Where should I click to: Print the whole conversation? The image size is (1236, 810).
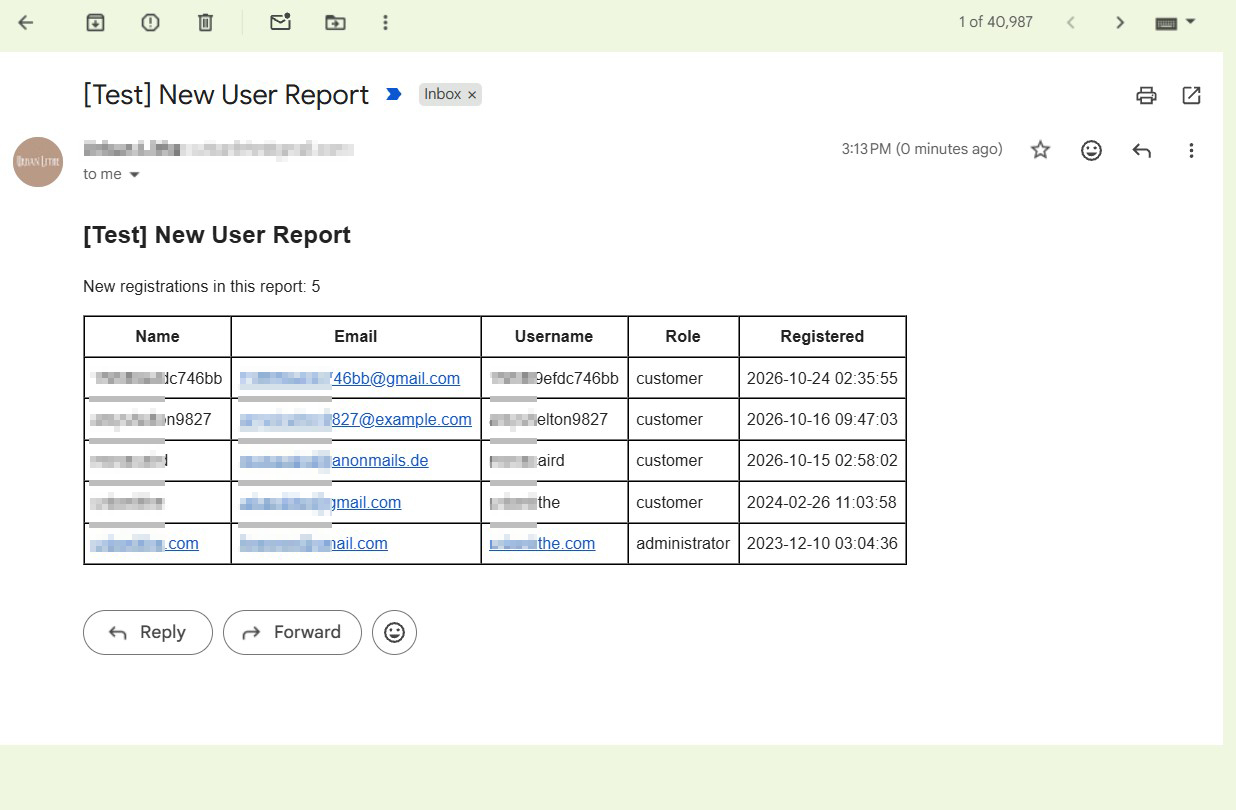pyautogui.click(x=1146, y=95)
